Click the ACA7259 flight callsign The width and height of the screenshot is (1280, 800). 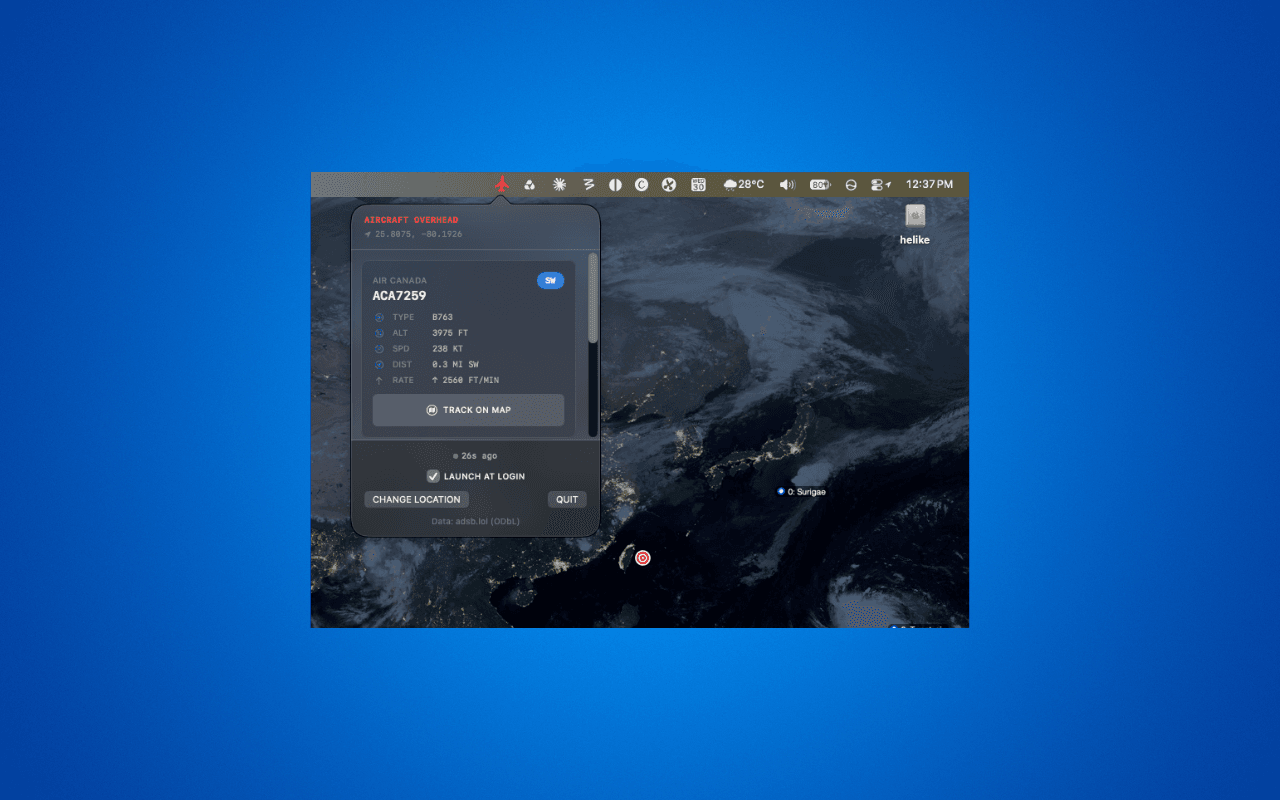click(x=399, y=296)
